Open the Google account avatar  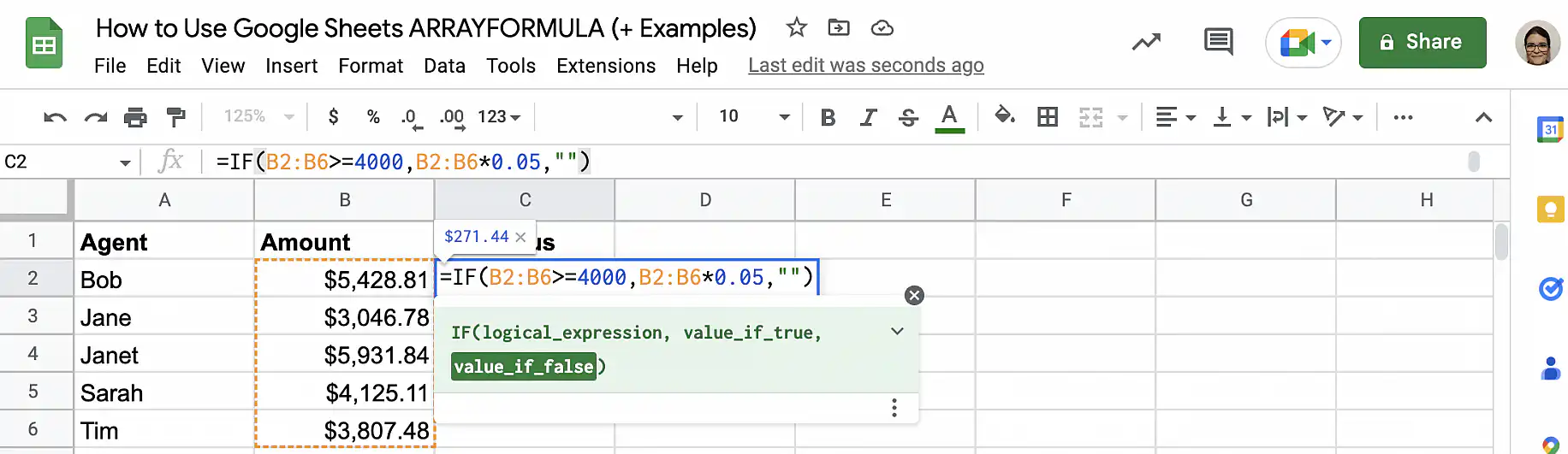(1537, 42)
